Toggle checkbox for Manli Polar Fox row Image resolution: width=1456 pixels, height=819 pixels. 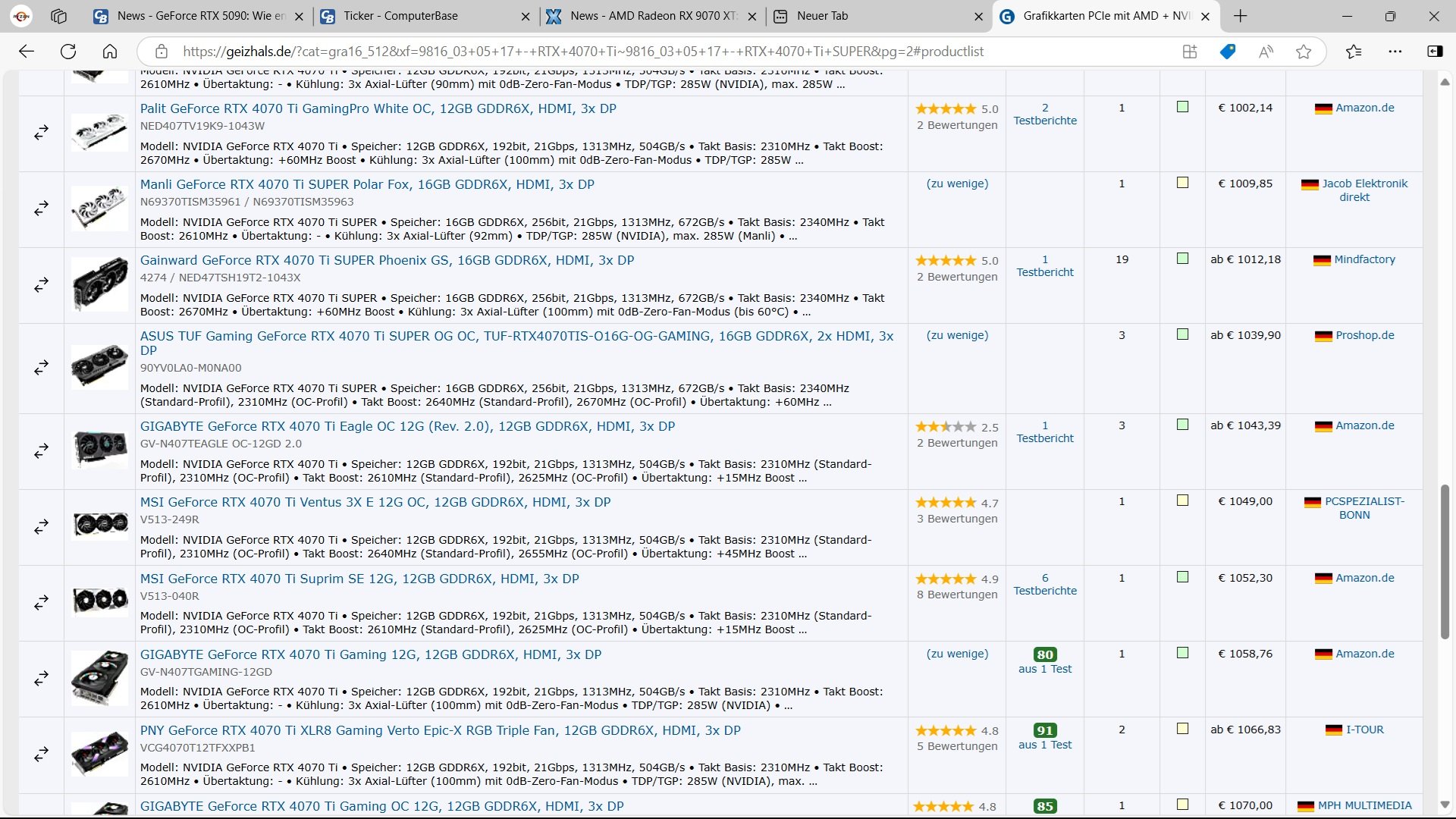point(1182,183)
